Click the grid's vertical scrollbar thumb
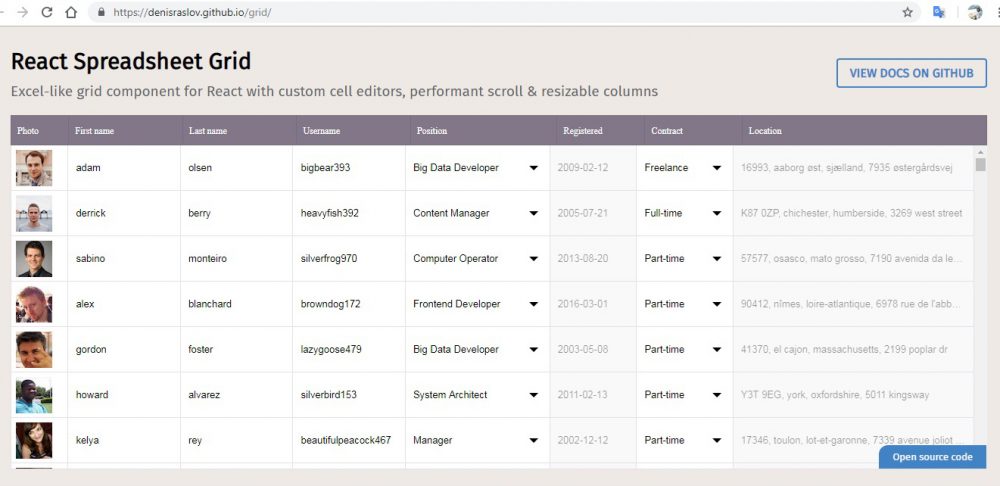 tap(980, 165)
